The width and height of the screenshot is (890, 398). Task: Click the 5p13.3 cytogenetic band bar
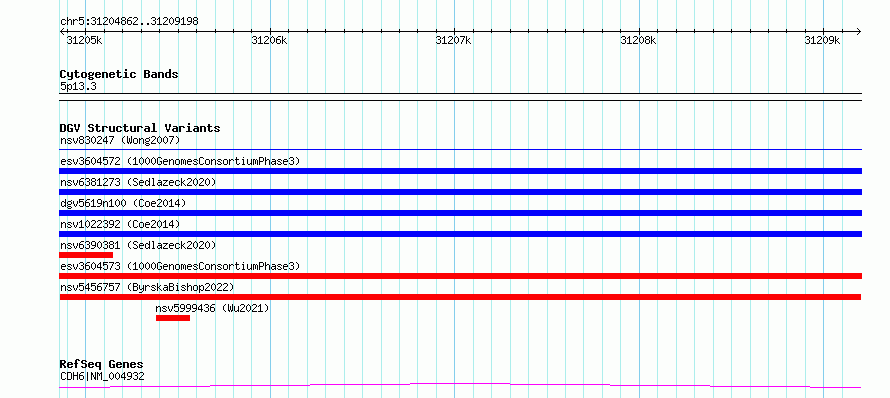tap(460, 97)
